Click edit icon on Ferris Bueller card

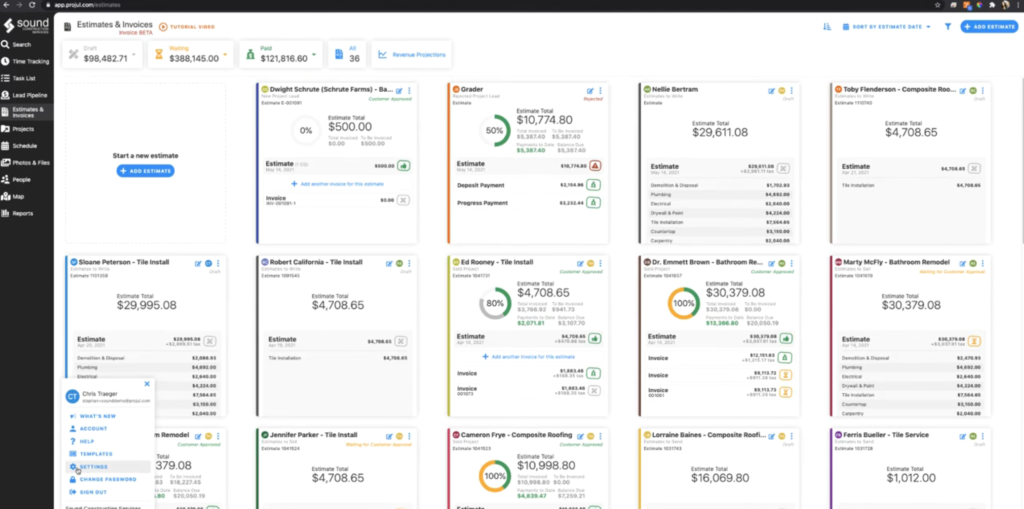click(963, 436)
